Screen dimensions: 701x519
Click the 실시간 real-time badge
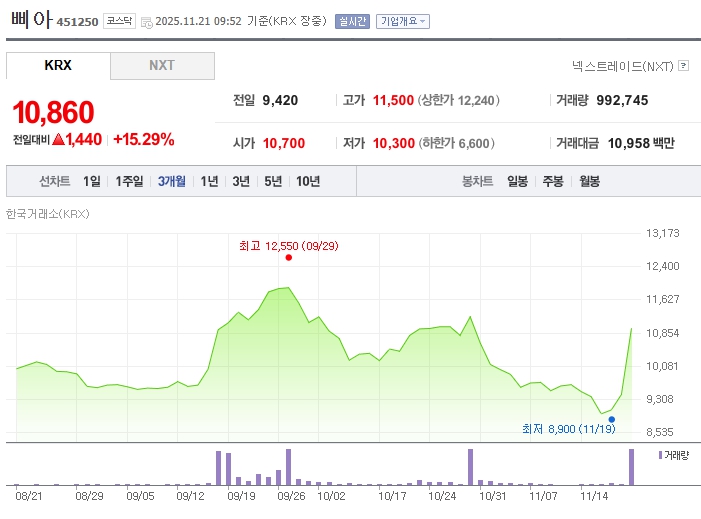[x=352, y=21]
